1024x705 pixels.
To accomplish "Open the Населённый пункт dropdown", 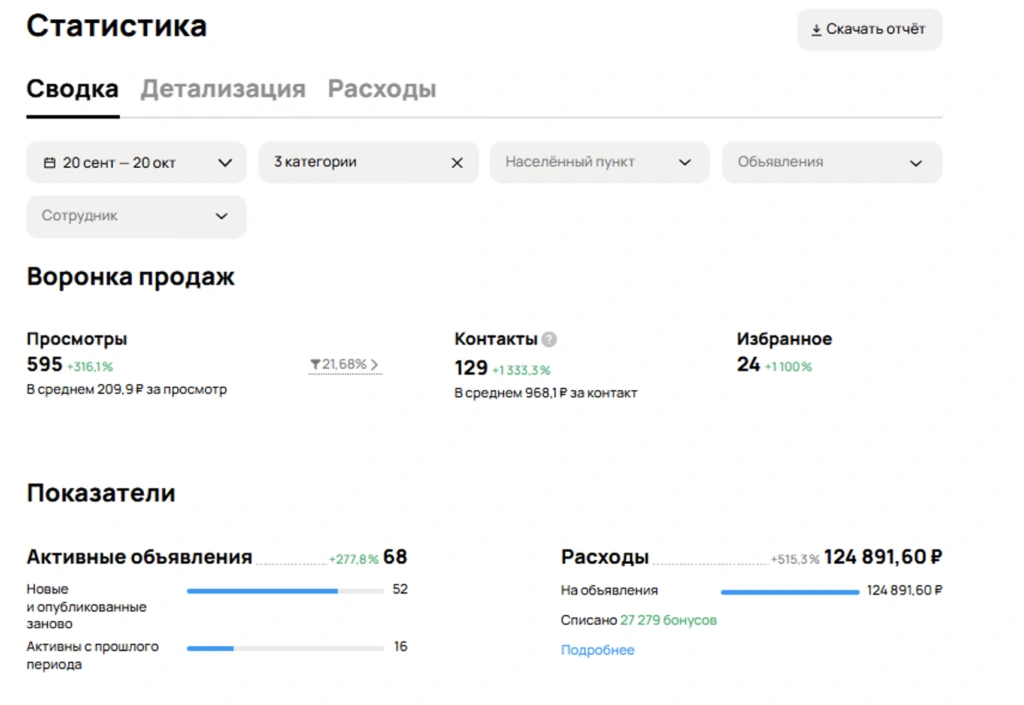I will click(600, 162).
